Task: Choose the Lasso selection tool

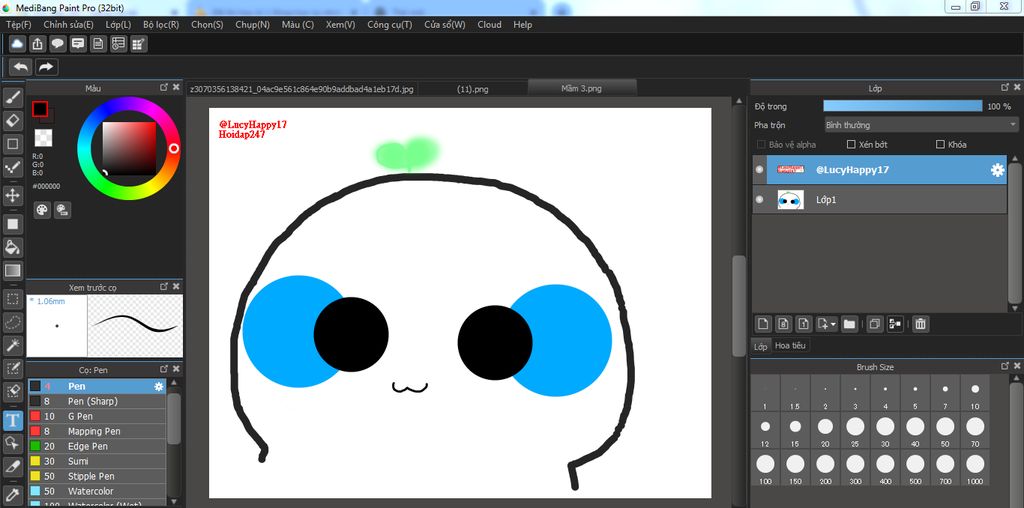Action: click(x=12, y=322)
